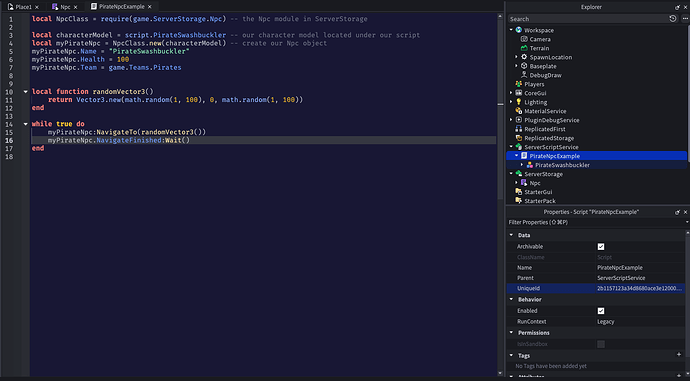Image resolution: width=690 pixels, height=381 pixels.
Task: Select the DebugDraw icon
Action: point(524,75)
